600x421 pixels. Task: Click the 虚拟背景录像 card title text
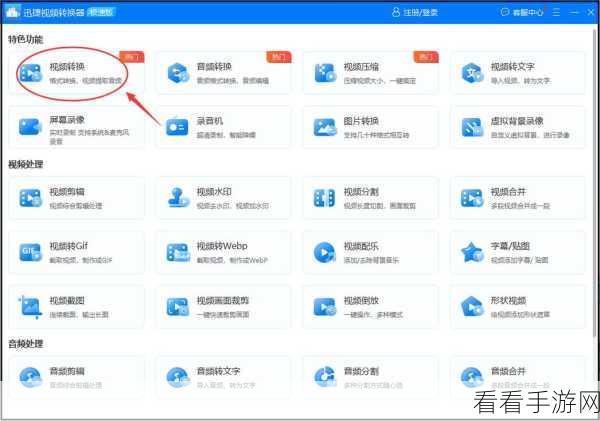517,121
